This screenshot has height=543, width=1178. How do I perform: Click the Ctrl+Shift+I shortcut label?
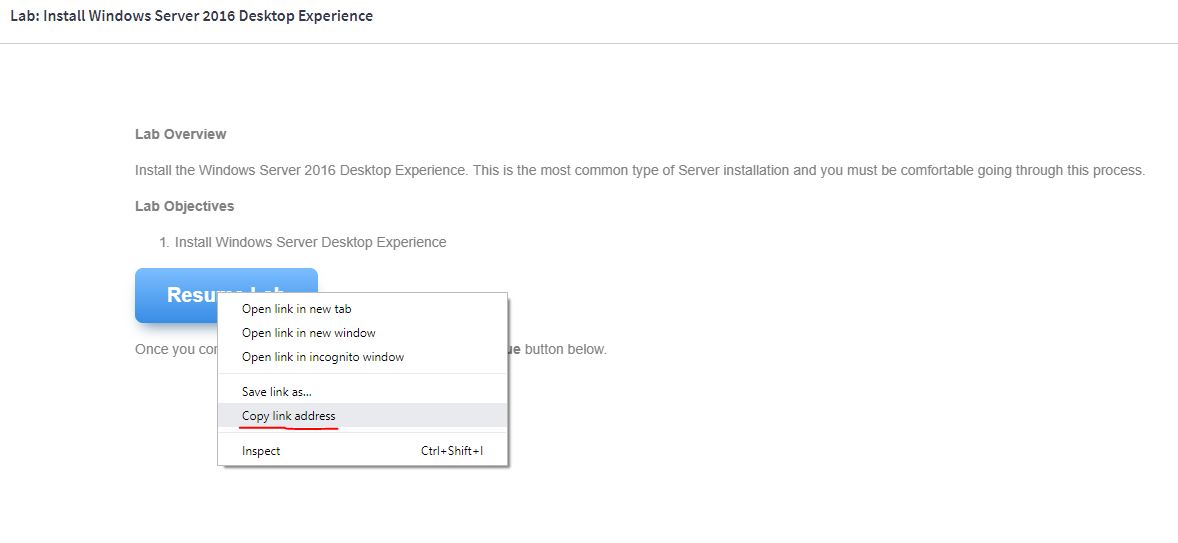(x=451, y=451)
